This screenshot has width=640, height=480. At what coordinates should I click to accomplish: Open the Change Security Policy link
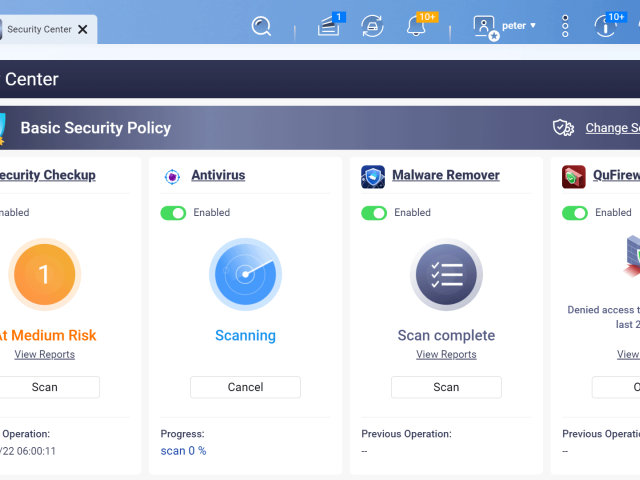pyautogui.click(x=610, y=128)
